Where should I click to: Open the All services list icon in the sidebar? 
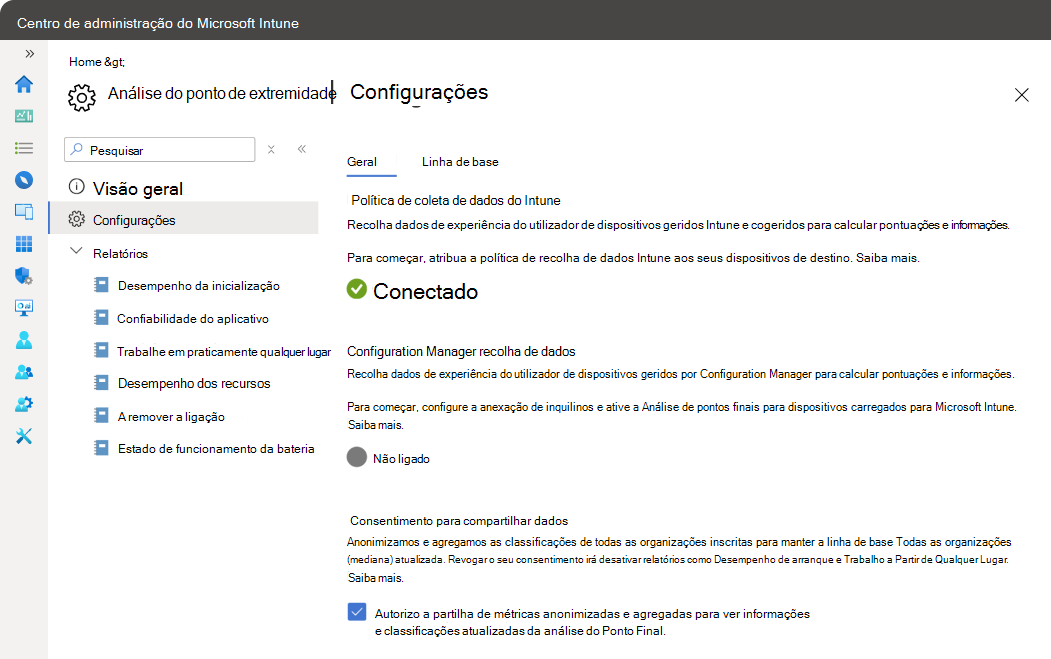(24, 148)
